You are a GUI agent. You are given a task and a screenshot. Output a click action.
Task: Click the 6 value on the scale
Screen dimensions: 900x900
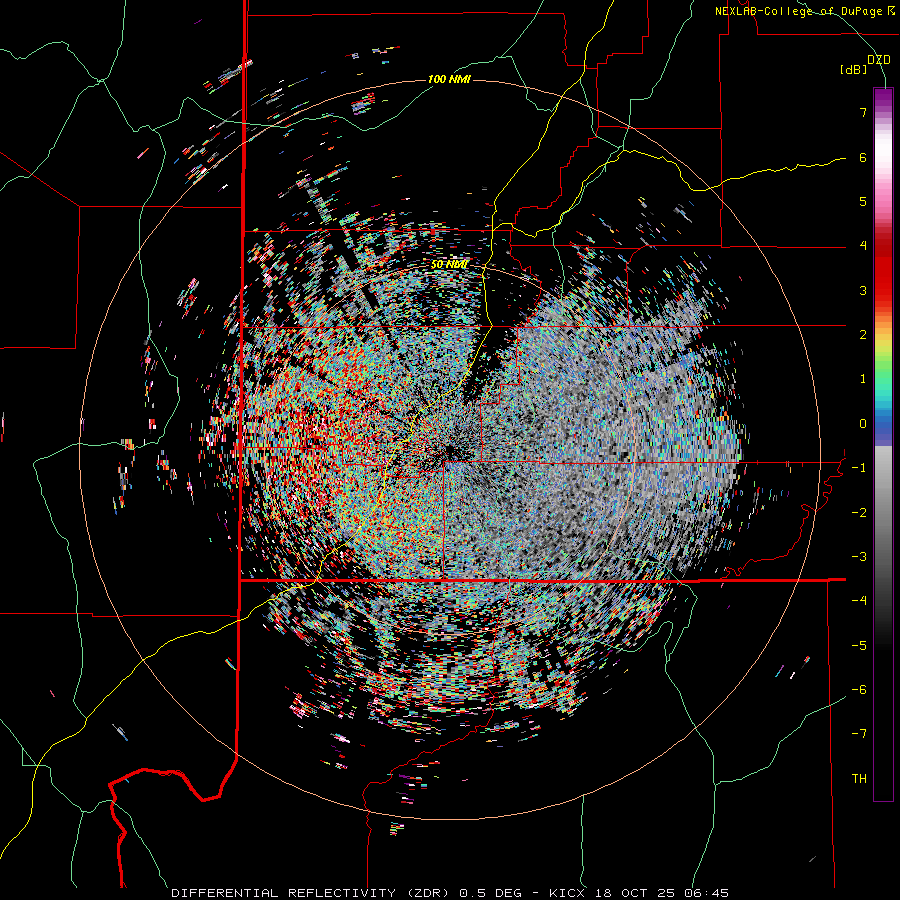click(x=863, y=157)
